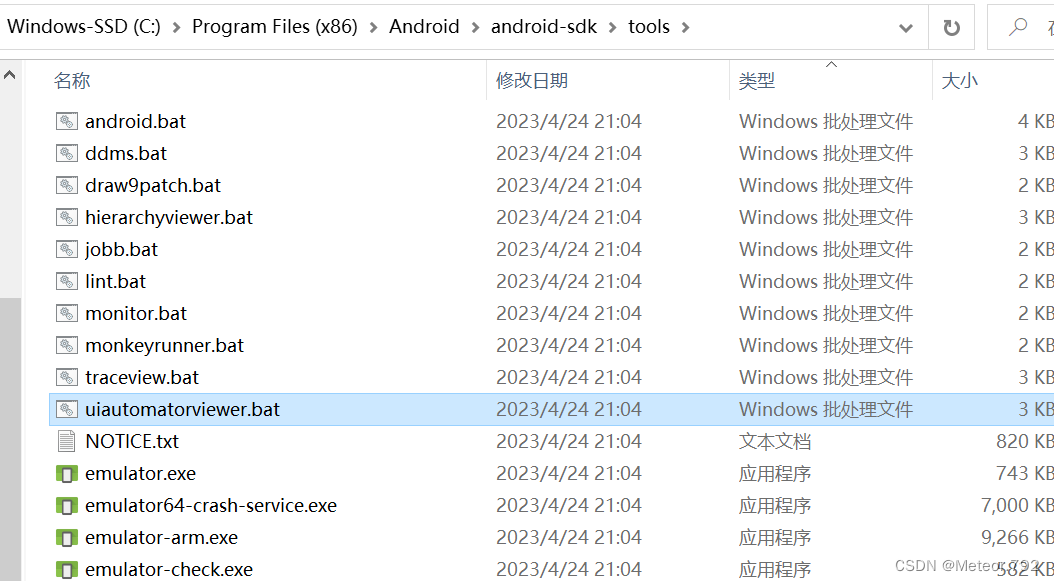Toggle sort order on 类型 column
Screen dimensions: 1054x581
click(756, 80)
